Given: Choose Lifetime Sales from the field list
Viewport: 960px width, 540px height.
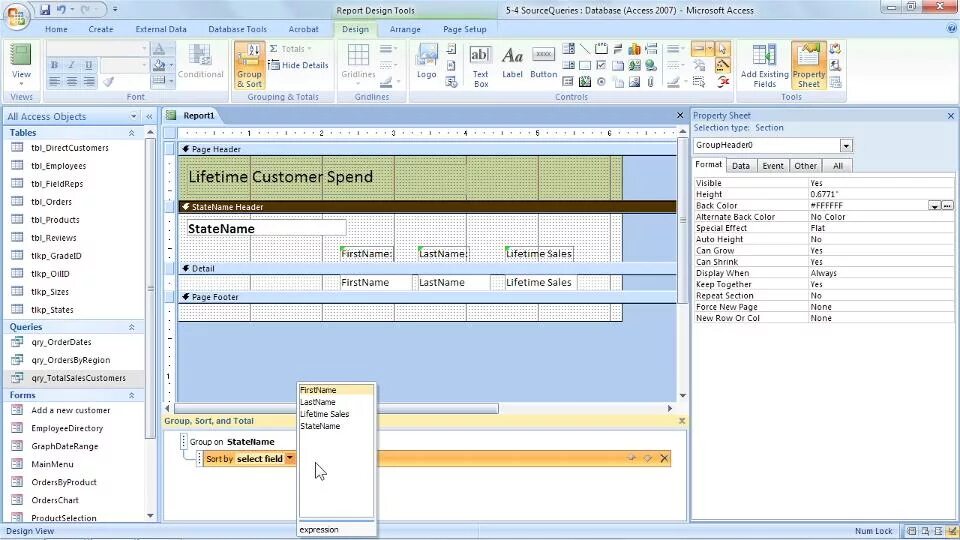Looking at the screenshot, I should point(336,414).
